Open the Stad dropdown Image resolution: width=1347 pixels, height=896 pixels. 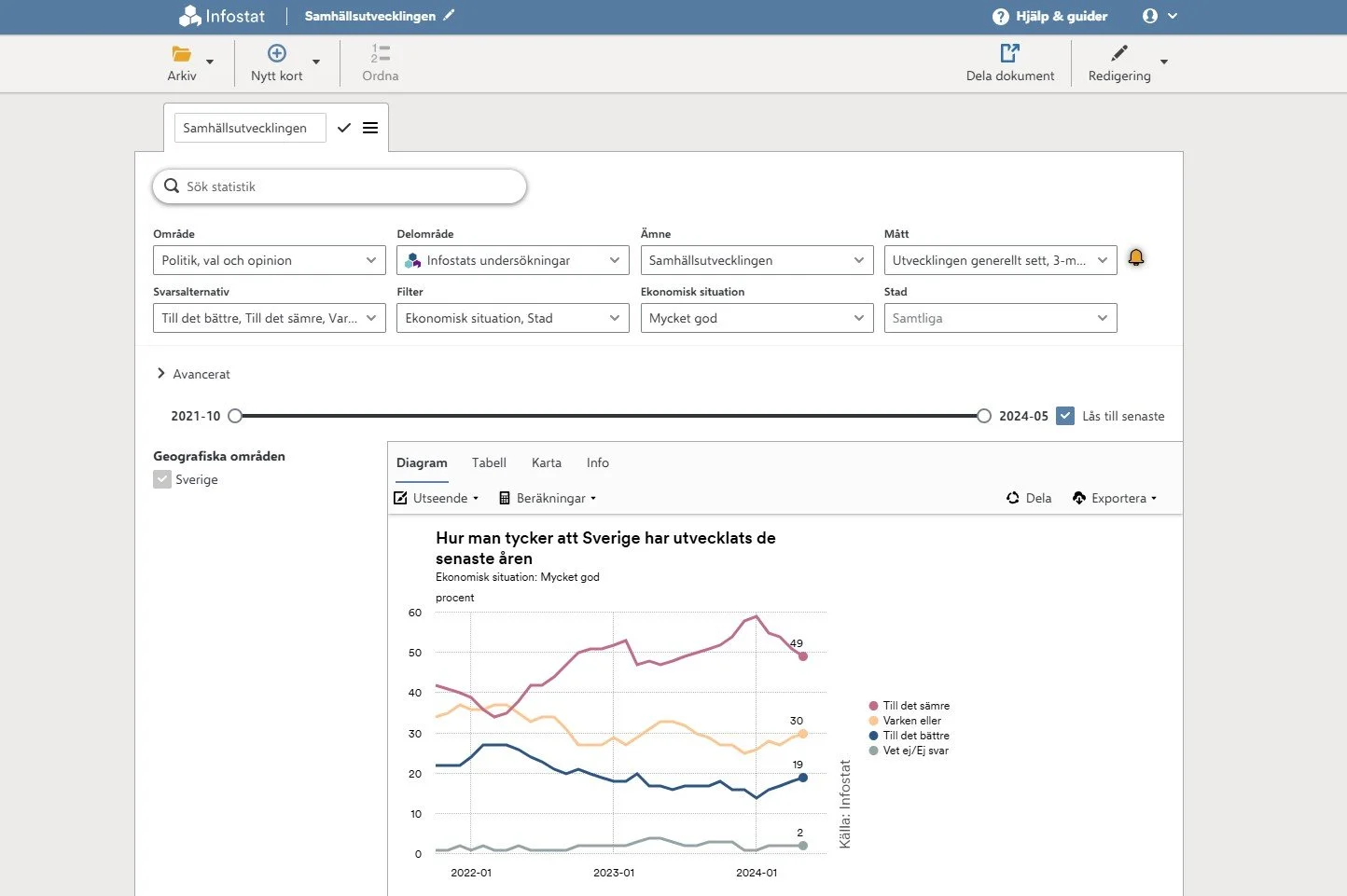click(x=1000, y=318)
